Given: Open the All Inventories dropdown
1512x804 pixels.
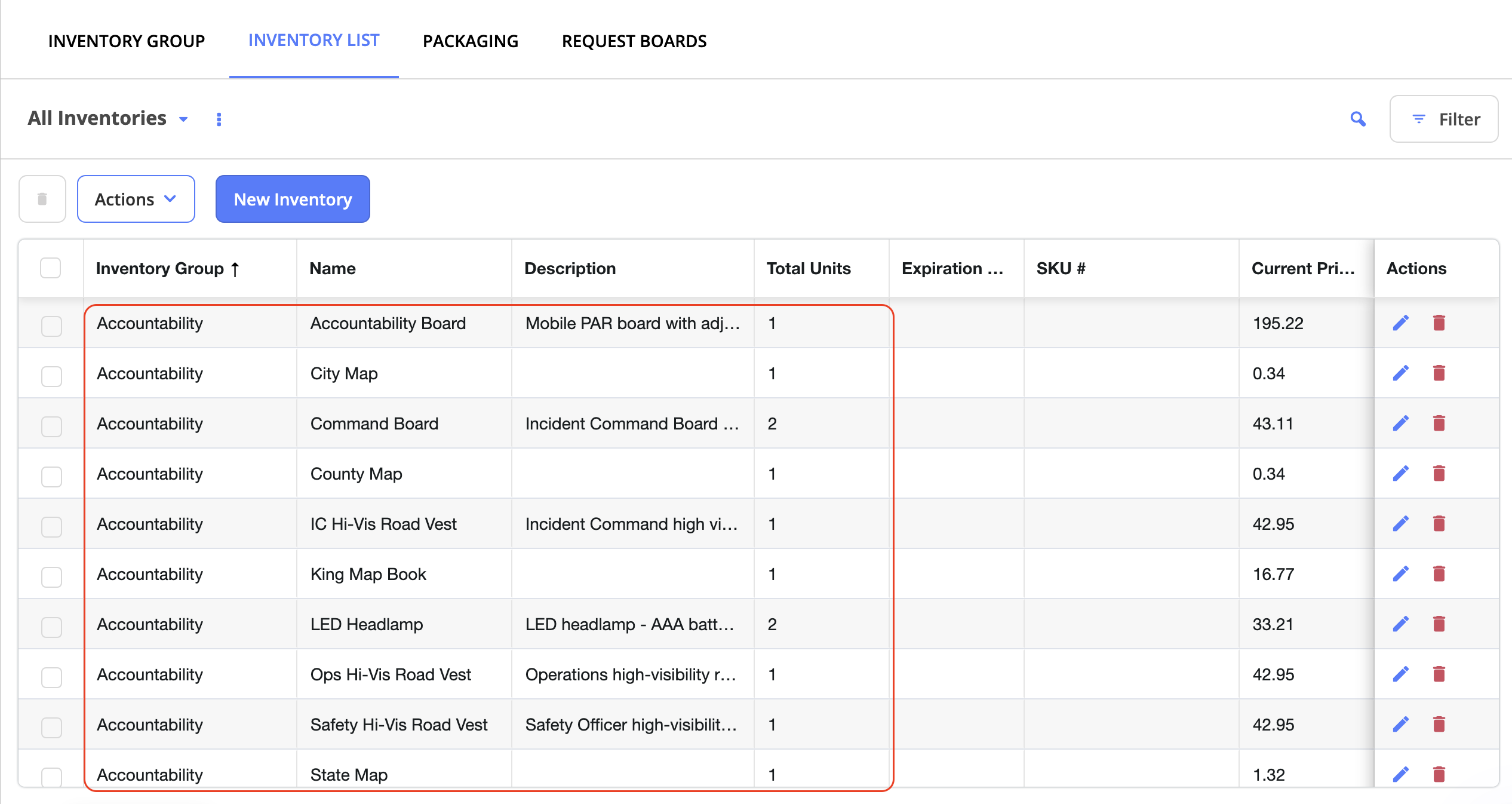Looking at the screenshot, I should point(108,118).
